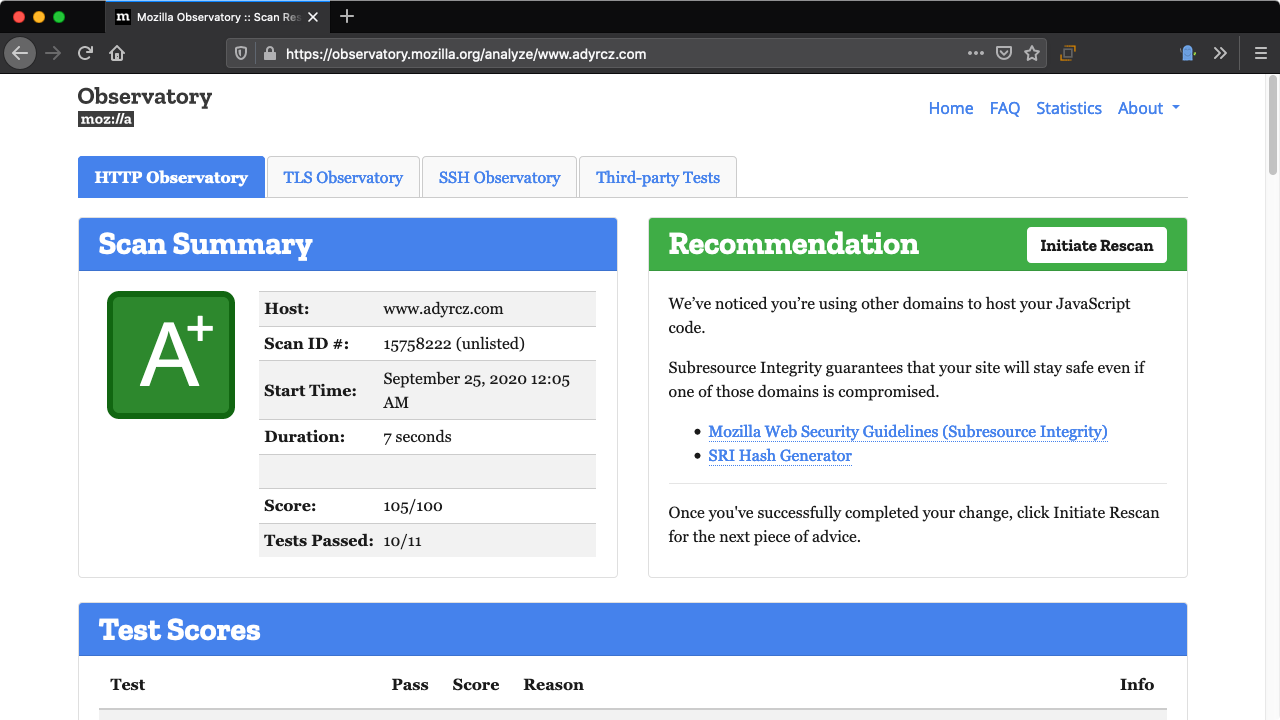Screen dimensions: 1280x720
Task: Open the browser home page icon
Action: [x=116, y=53]
